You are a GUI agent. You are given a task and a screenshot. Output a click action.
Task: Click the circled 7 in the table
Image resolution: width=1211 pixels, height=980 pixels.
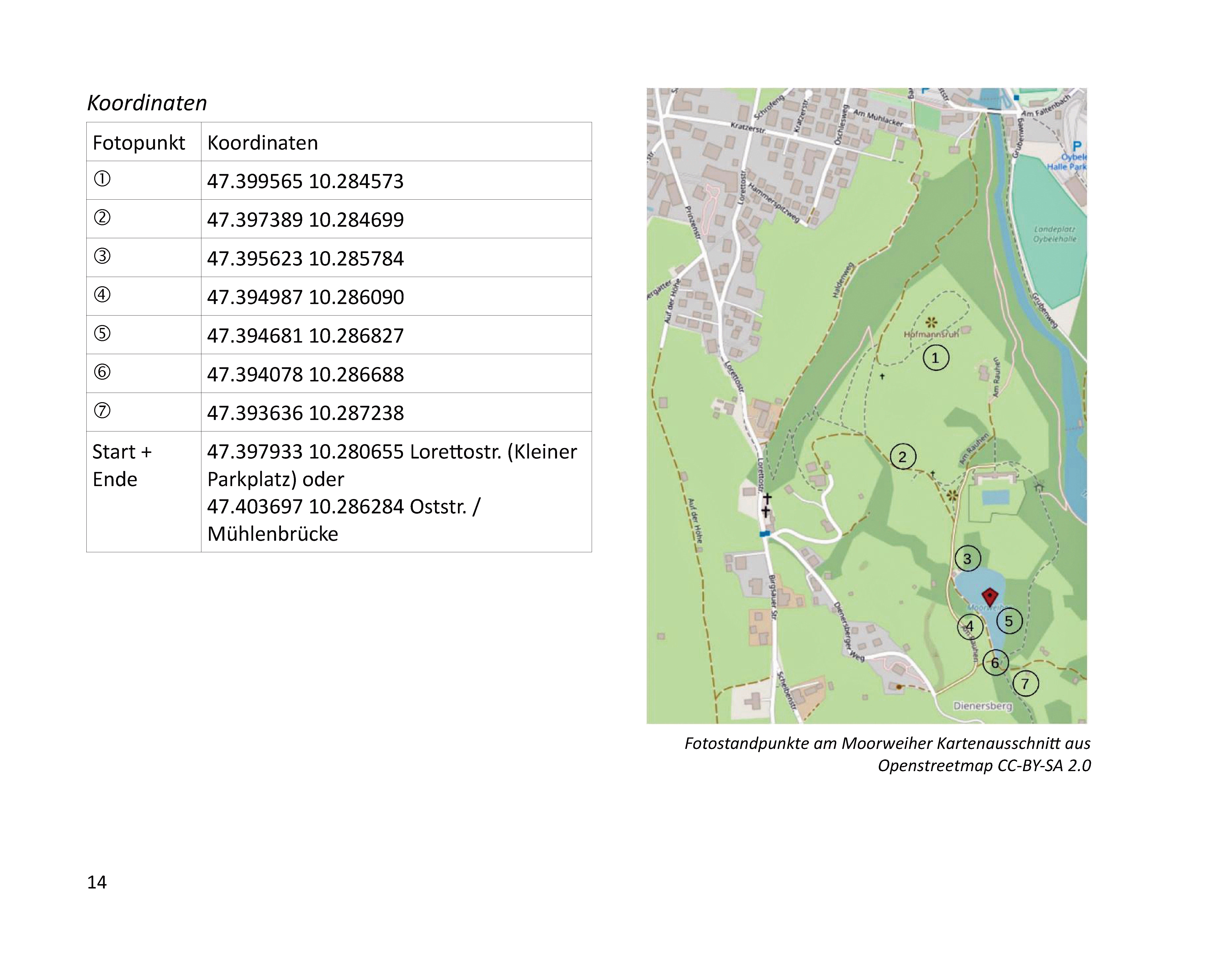(102, 410)
